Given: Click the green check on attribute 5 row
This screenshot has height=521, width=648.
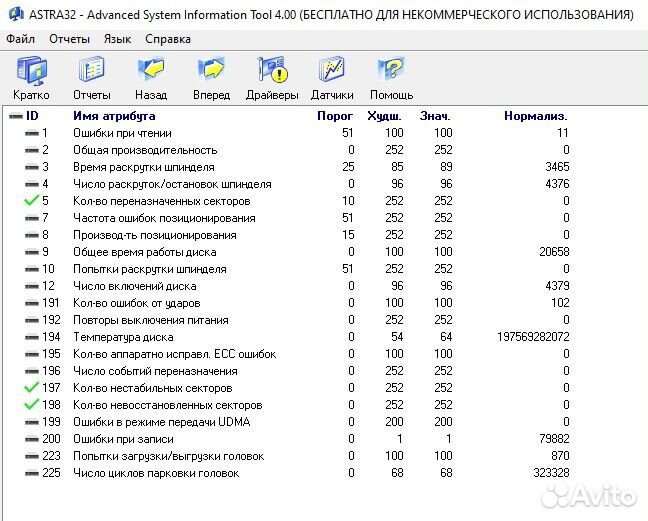Looking at the screenshot, I should pos(31,201).
